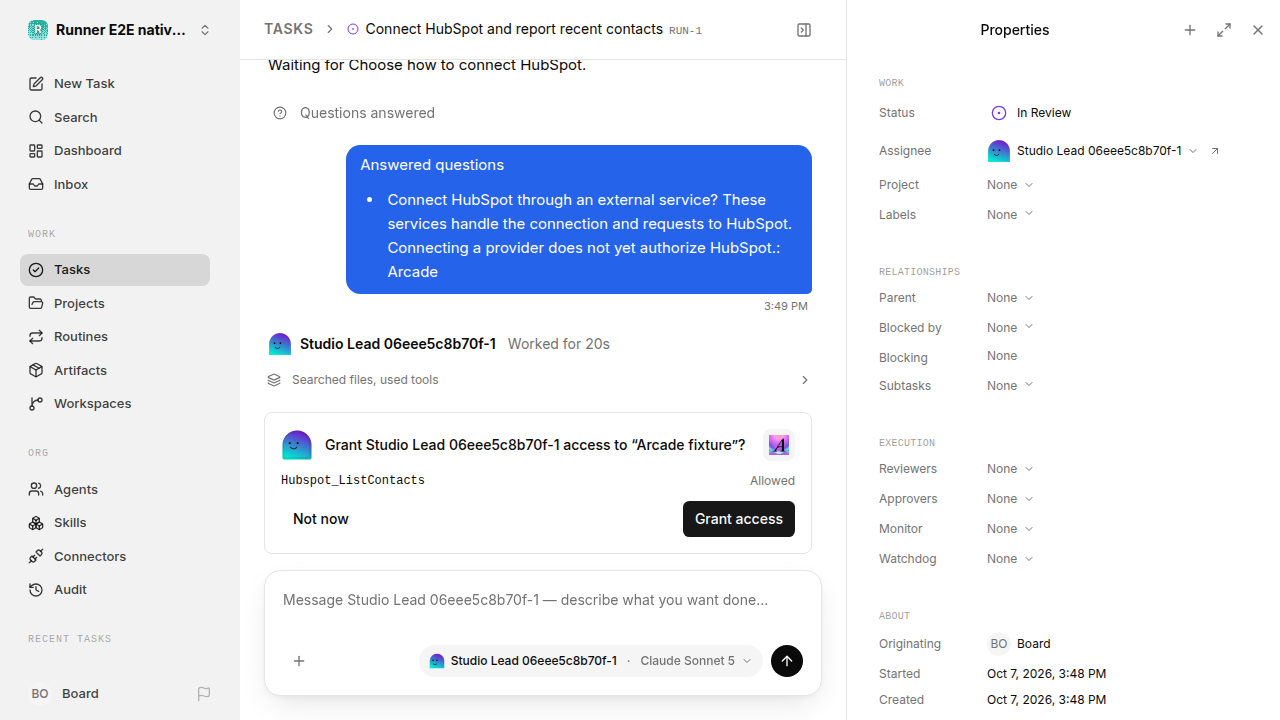Open the Approvers None dropdown
Screen dimensions: 1280x720
tap(1010, 499)
